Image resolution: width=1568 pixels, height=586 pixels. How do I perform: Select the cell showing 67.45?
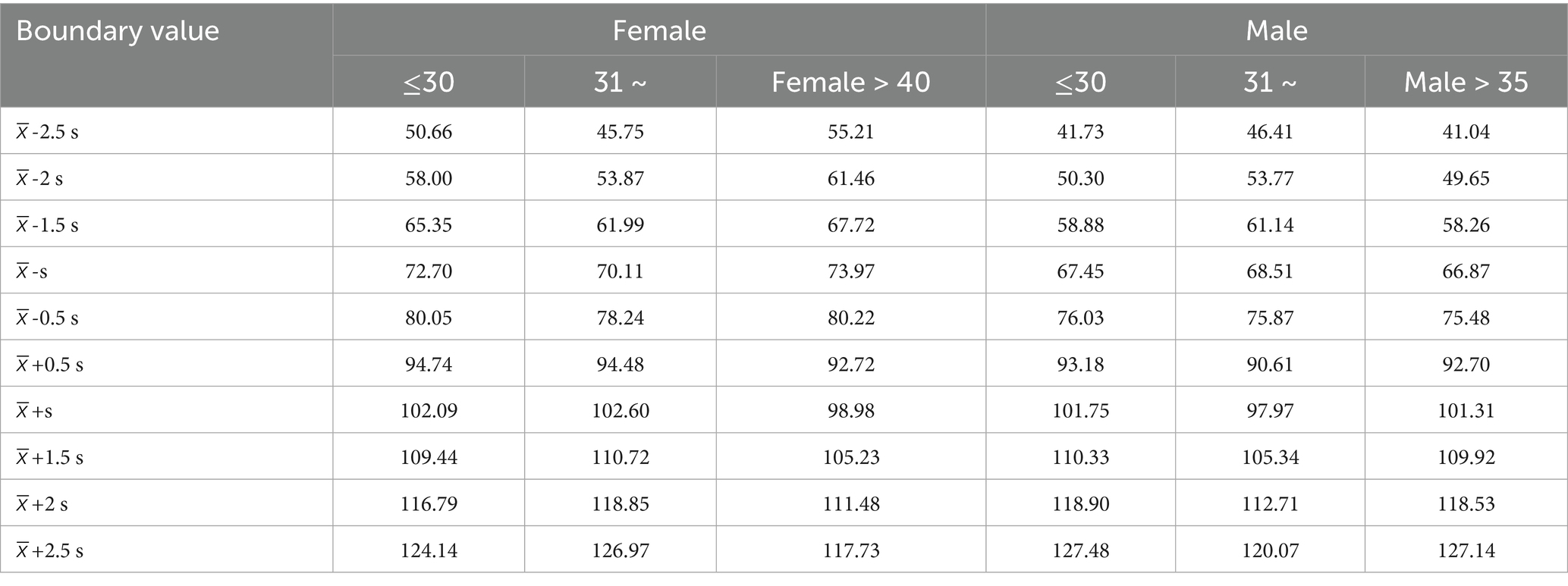point(1080,271)
